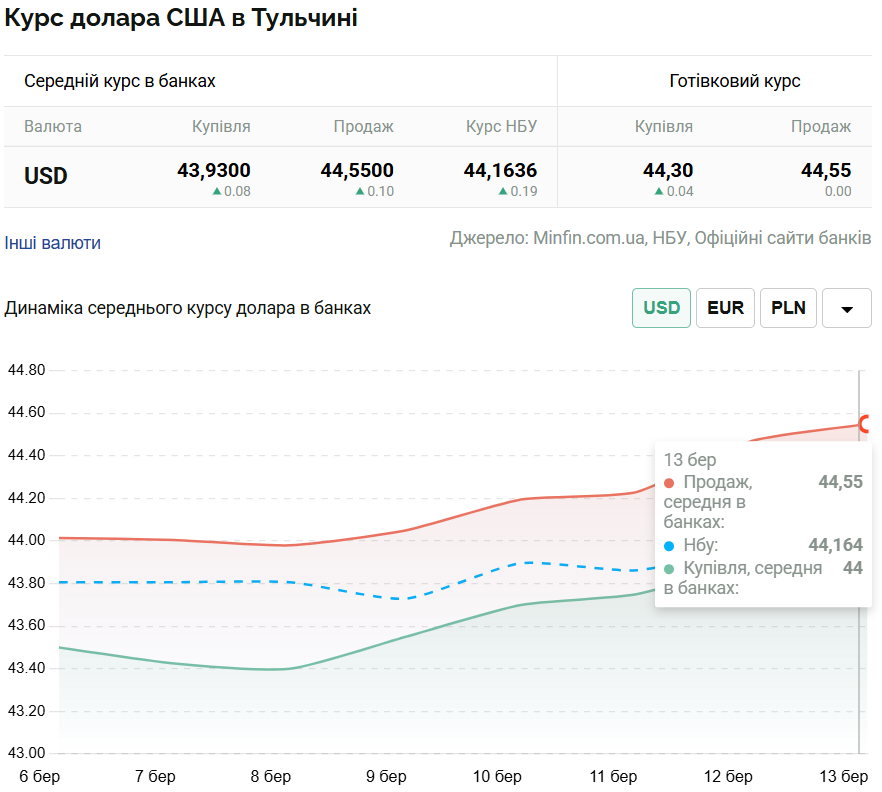Click the USD row label in table

pyautogui.click(x=46, y=176)
